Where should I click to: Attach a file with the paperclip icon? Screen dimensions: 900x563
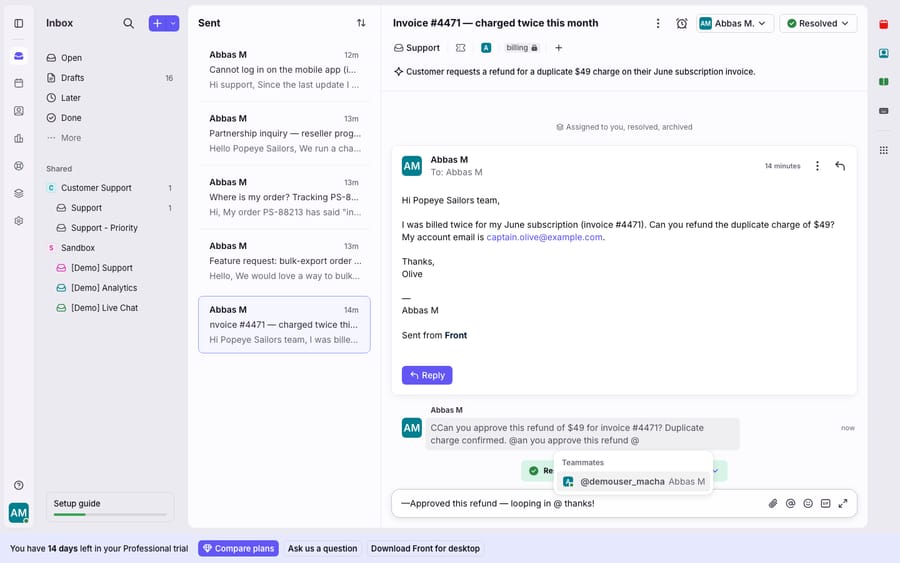click(773, 503)
